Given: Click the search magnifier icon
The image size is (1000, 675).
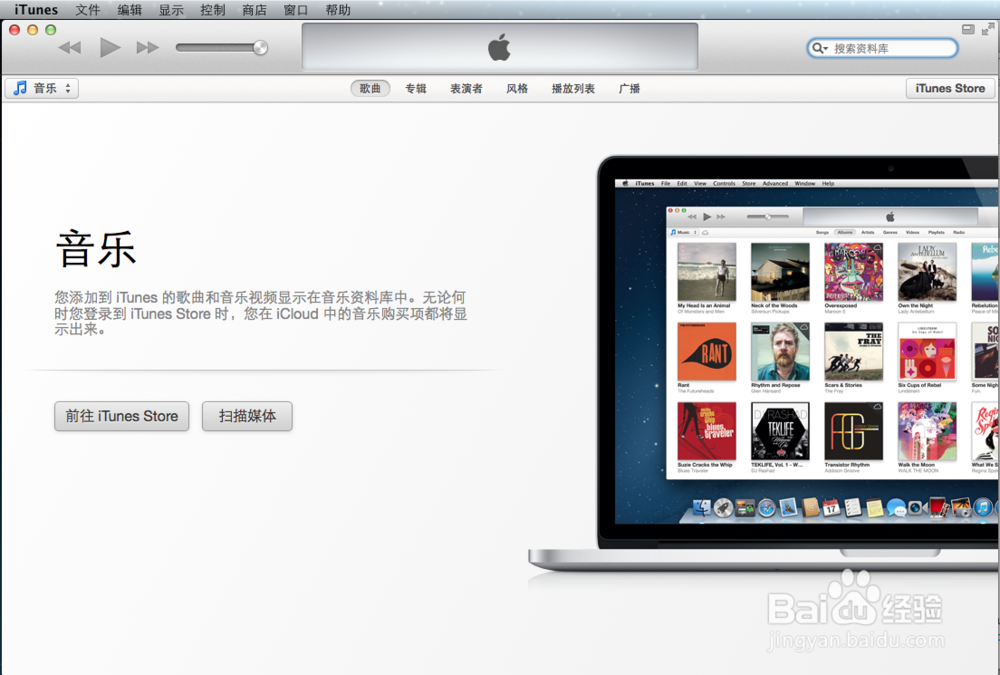Looking at the screenshot, I should pyautogui.click(x=819, y=48).
